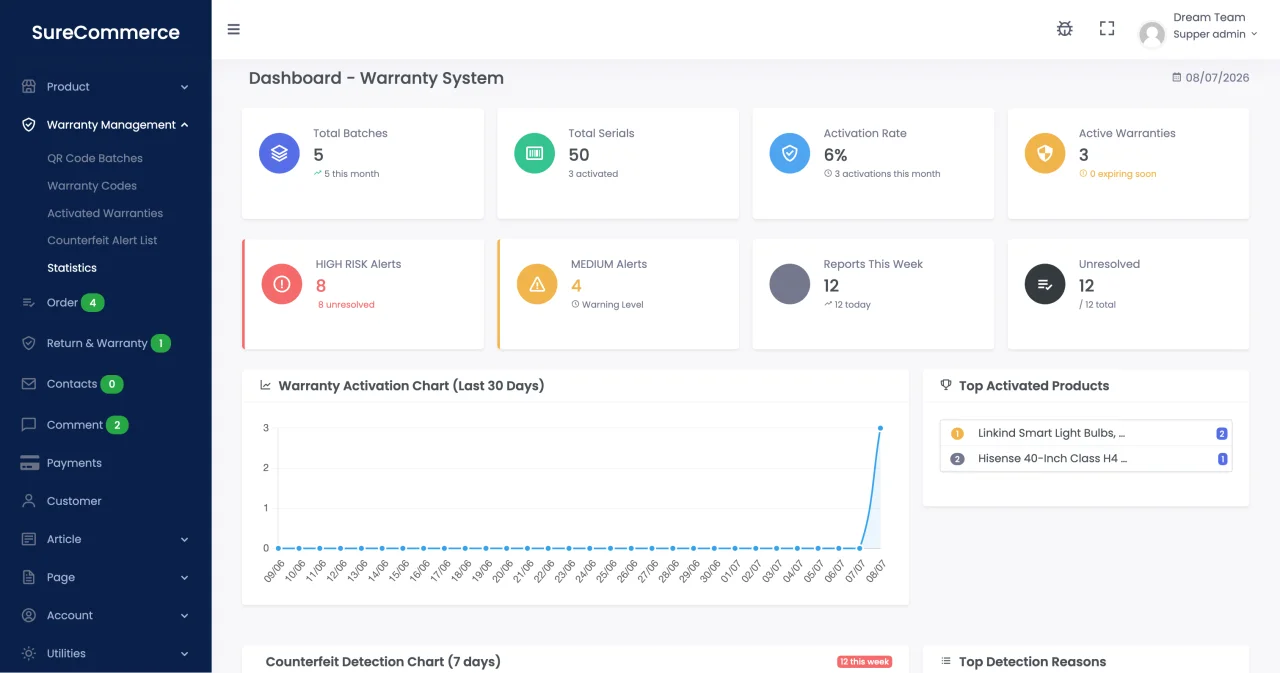Viewport: 1280px width, 673px height.
Task: Click the Return & Warranty shield icon
Action: (x=29, y=343)
